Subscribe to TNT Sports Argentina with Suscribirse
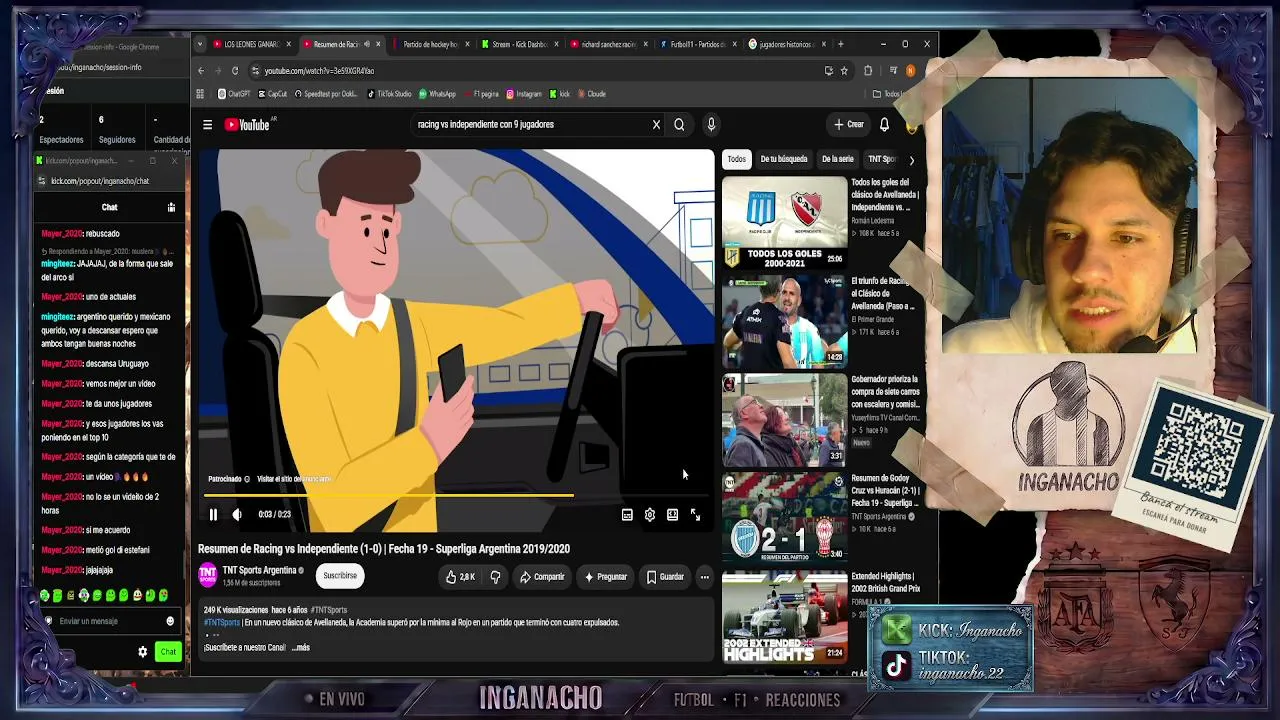The width and height of the screenshot is (1280, 720). coord(340,576)
